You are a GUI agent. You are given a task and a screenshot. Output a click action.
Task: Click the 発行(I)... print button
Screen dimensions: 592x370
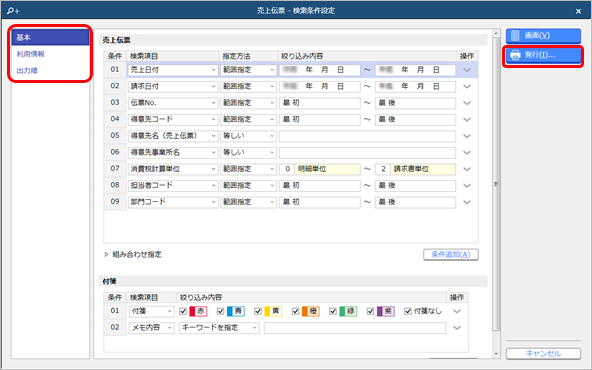(x=543, y=55)
